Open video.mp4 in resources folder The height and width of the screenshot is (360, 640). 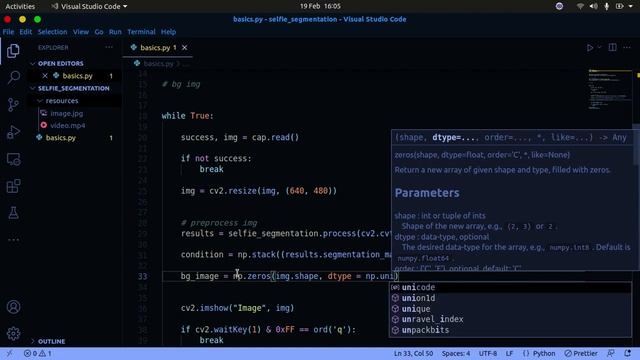tap(67, 126)
